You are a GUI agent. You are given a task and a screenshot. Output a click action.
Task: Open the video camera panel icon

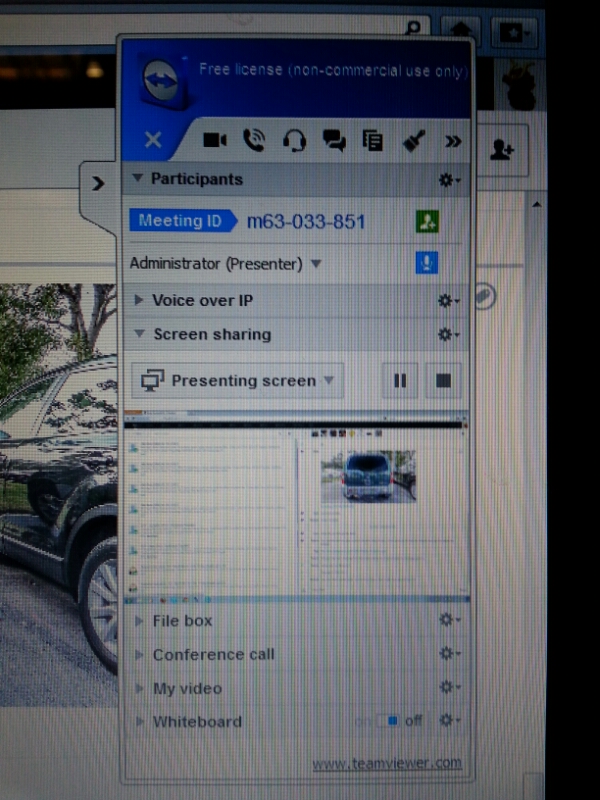tap(215, 140)
